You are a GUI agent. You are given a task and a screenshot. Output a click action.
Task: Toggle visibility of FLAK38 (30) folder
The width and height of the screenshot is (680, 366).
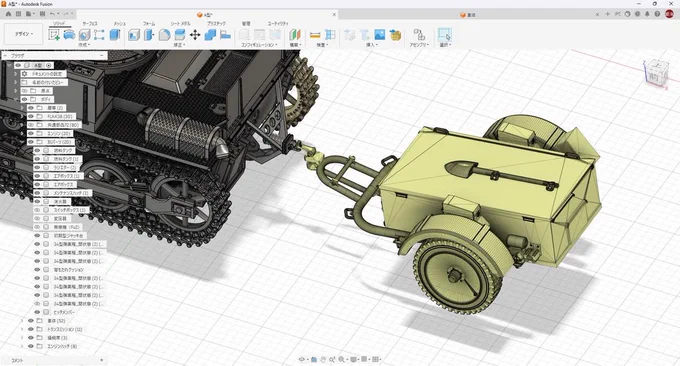click(x=31, y=116)
